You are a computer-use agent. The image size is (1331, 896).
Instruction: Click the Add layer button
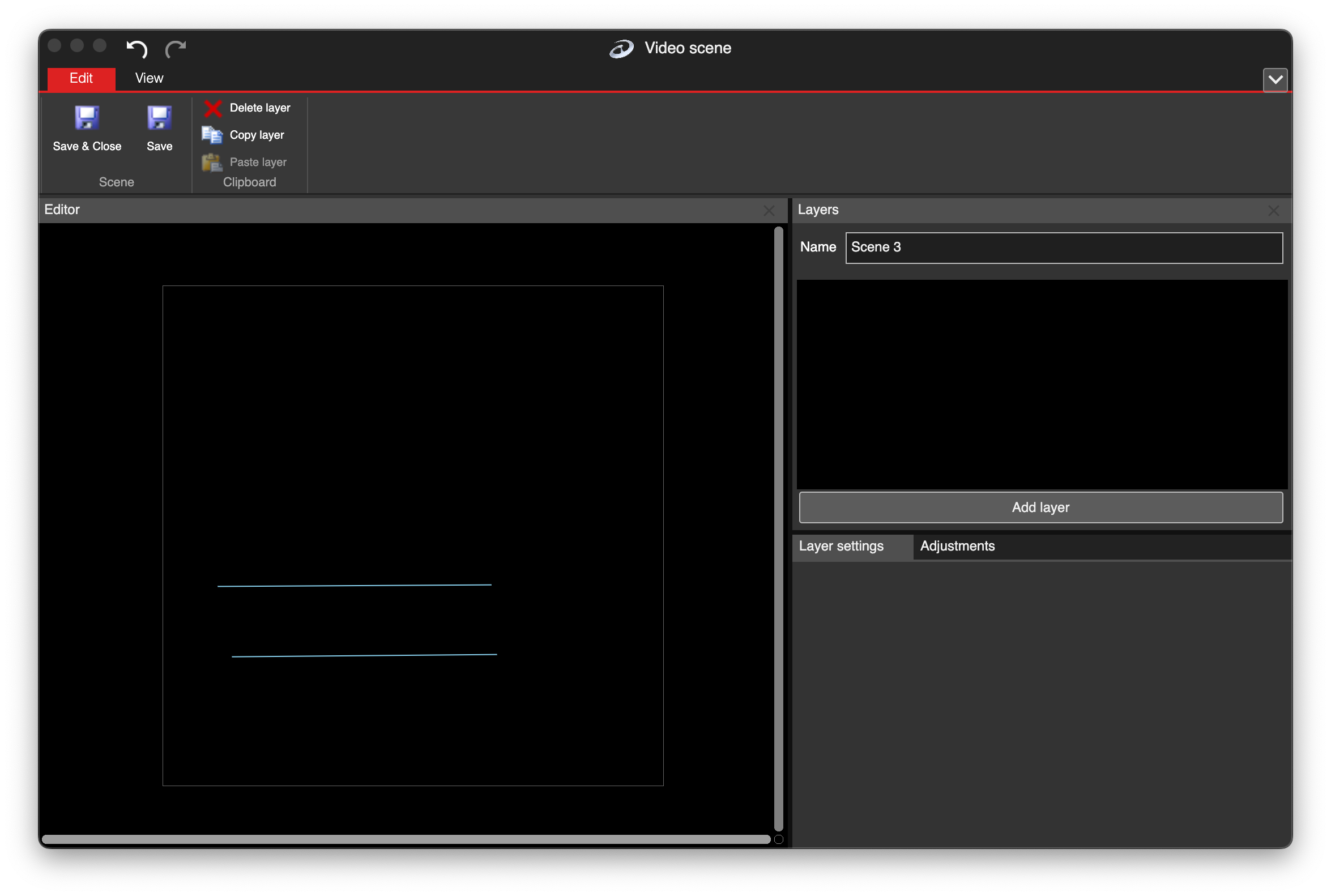1040,507
